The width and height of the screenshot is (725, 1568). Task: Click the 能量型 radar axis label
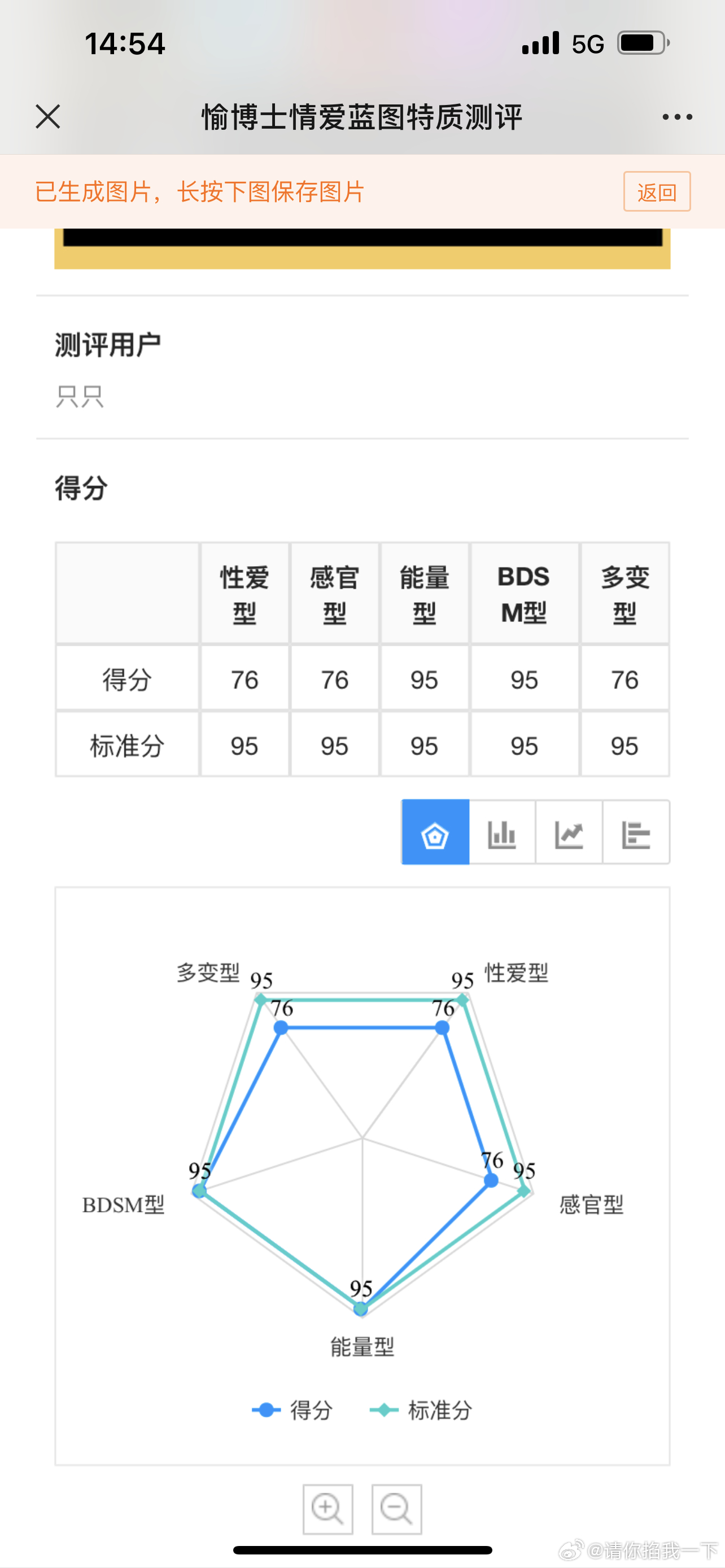tap(362, 1347)
